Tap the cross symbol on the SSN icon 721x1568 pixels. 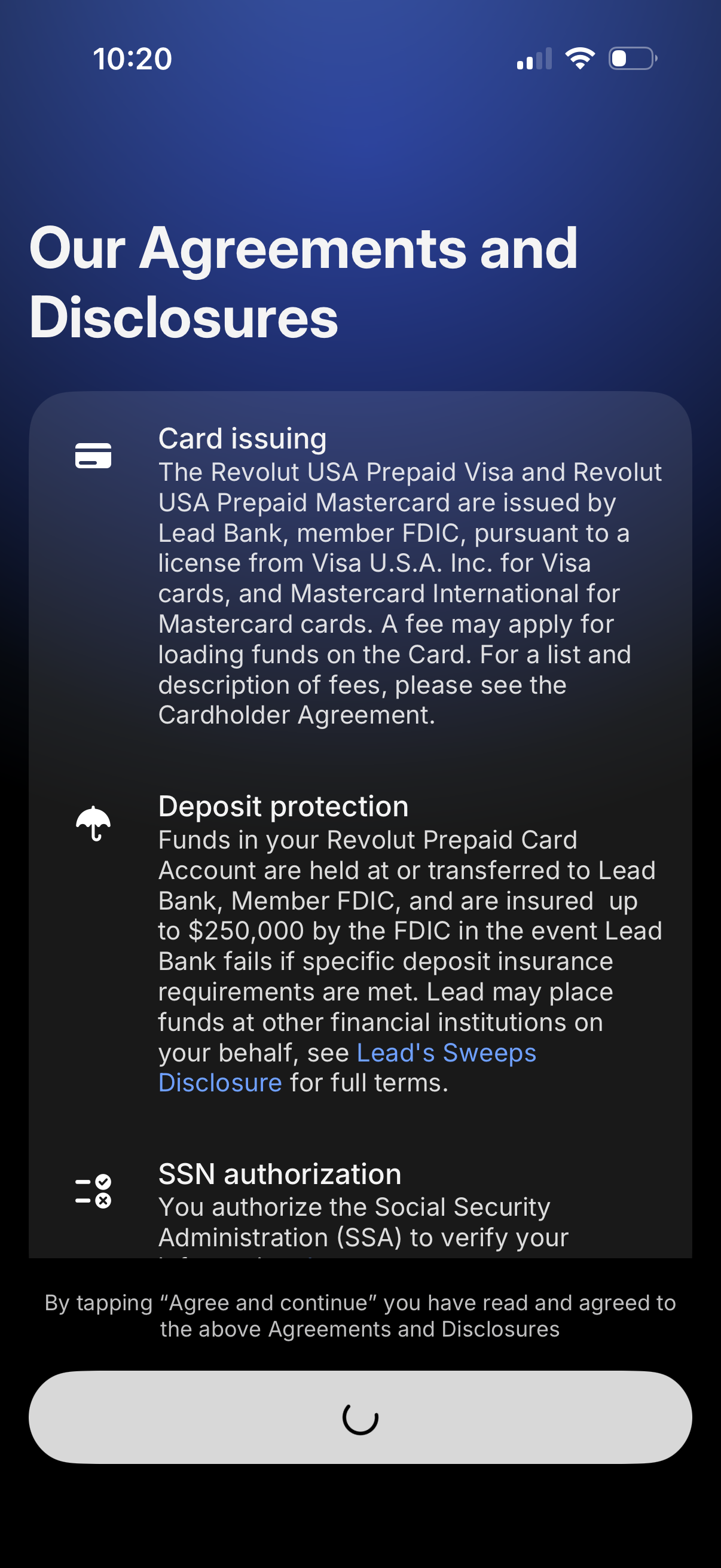click(x=103, y=1200)
